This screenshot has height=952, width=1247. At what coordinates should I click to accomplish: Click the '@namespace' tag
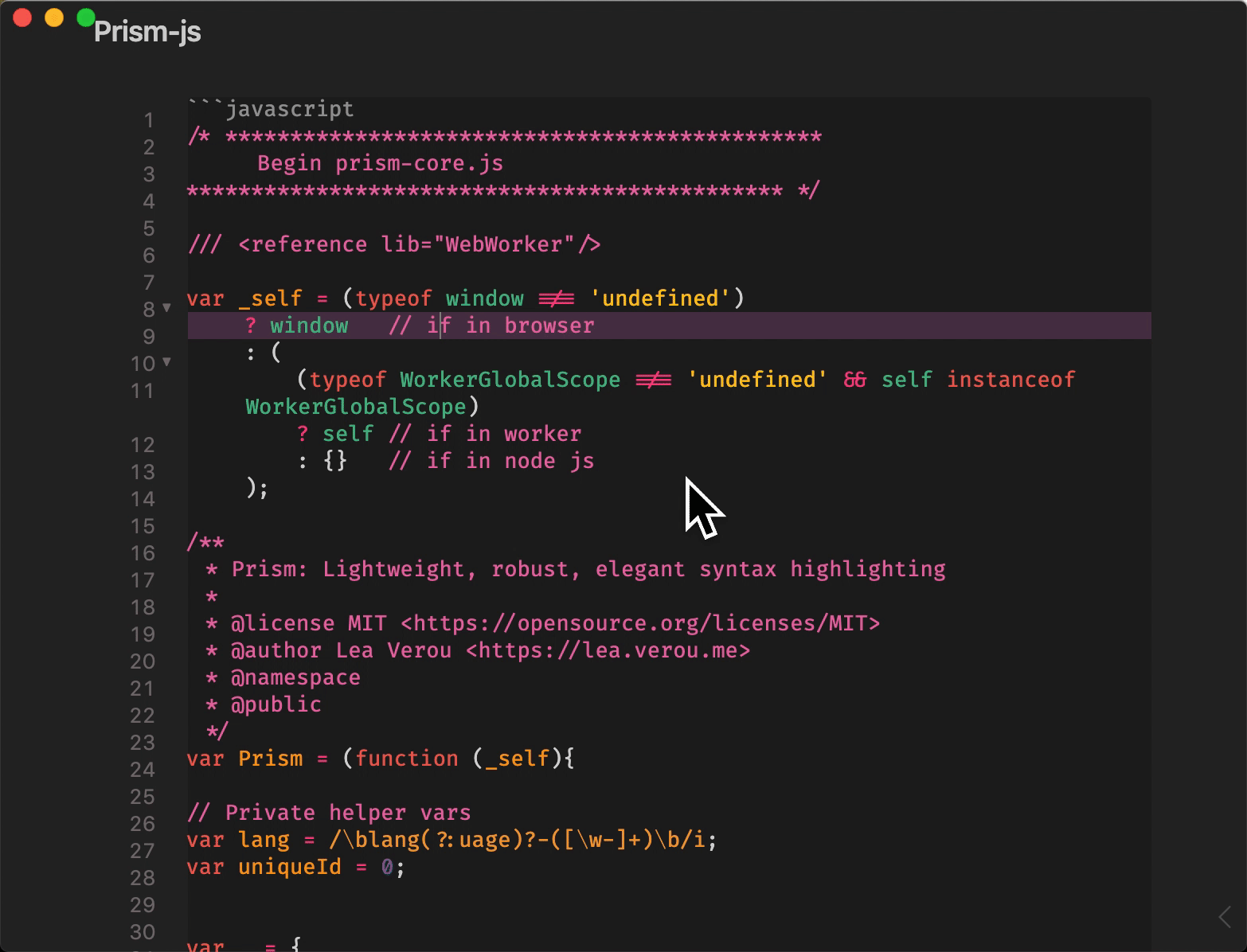pos(295,677)
